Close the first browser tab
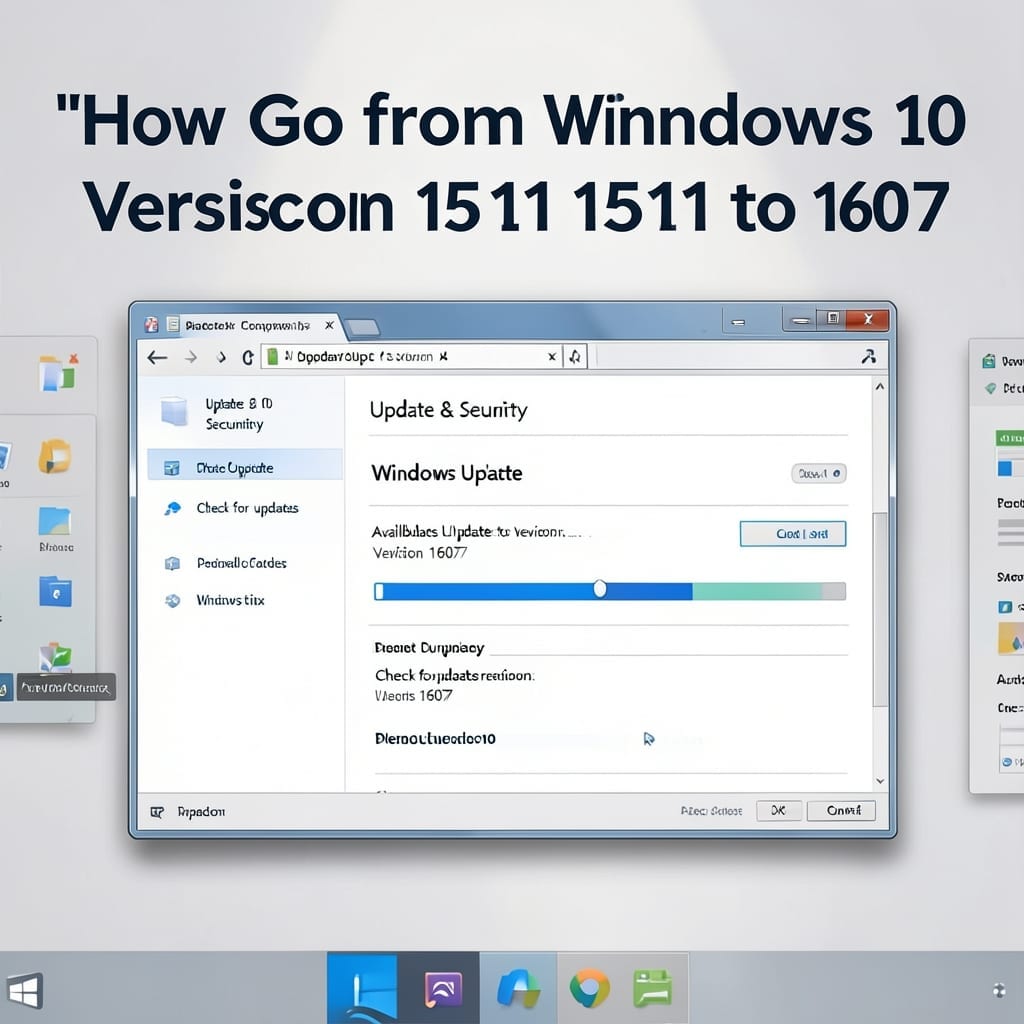Image resolution: width=1024 pixels, height=1024 pixels. point(329,325)
